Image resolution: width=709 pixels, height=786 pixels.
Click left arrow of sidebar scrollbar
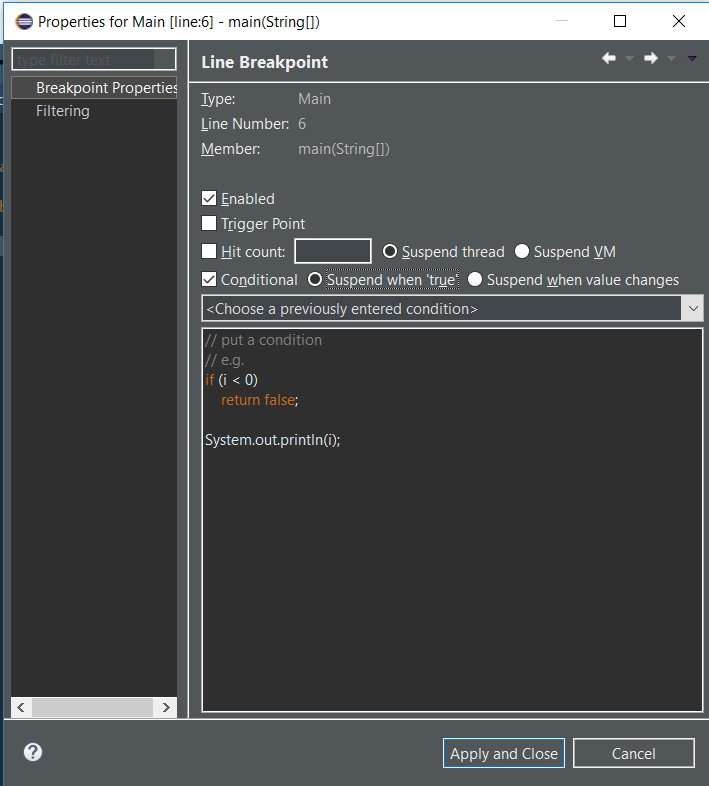21,707
